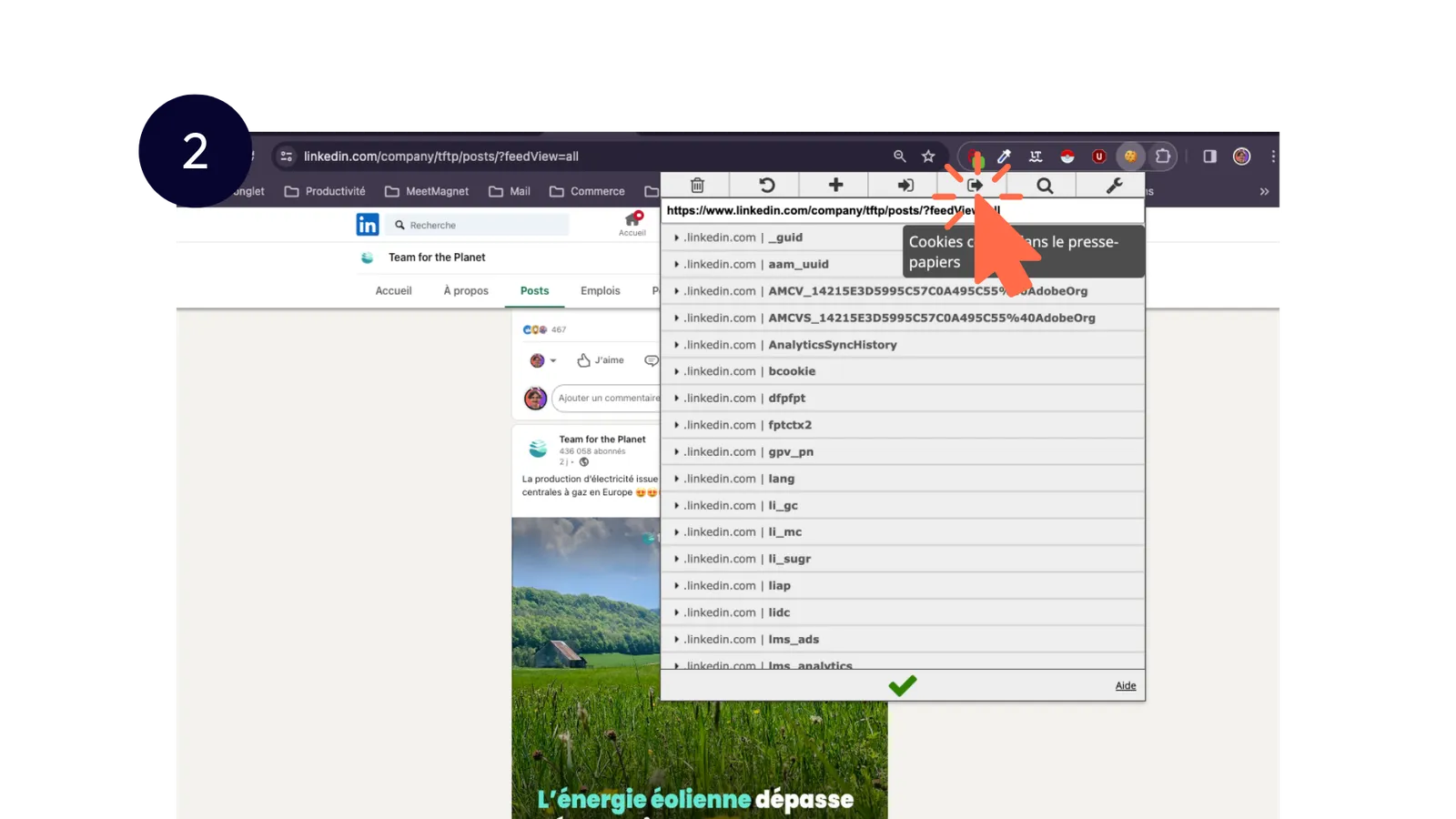Click the export cookies icon
1456x819 pixels.
click(x=975, y=185)
